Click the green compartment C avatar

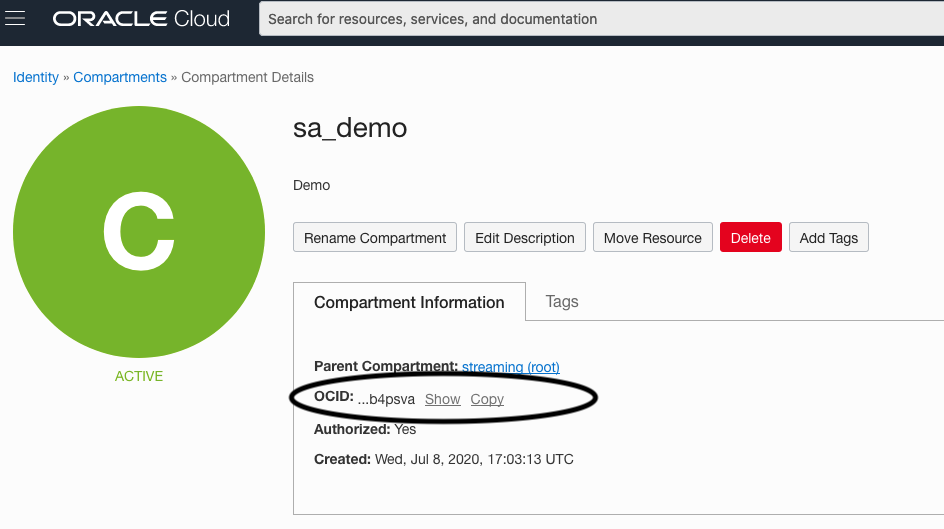(139, 231)
